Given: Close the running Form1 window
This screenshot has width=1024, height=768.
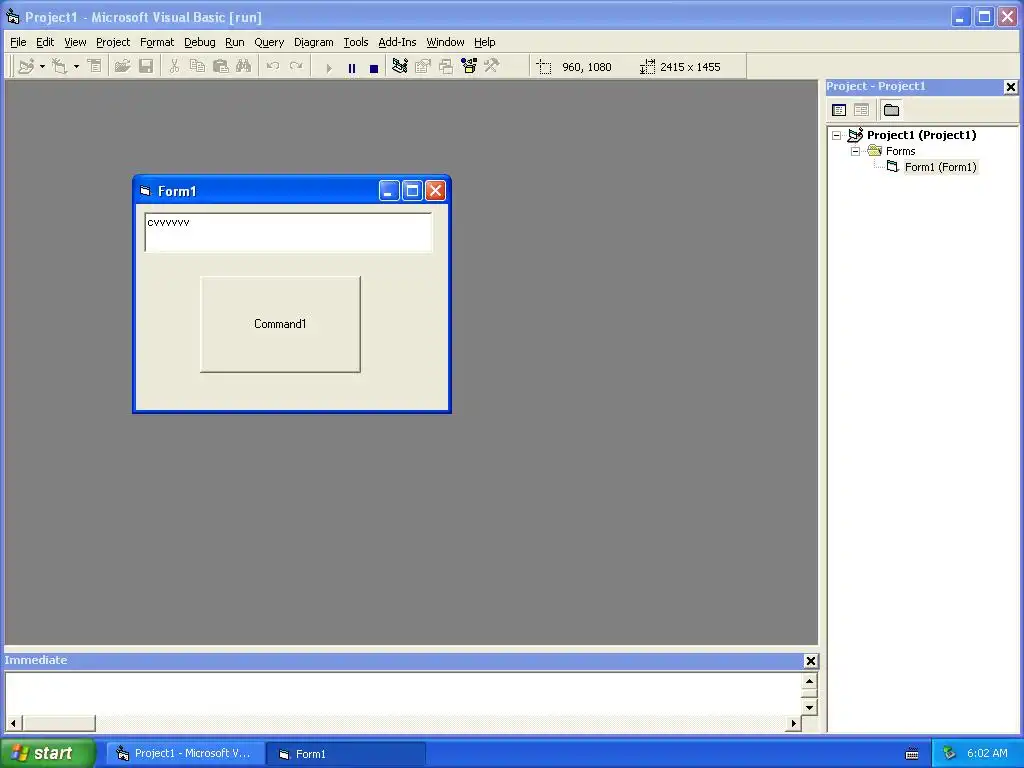Looking at the screenshot, I should point(436,191).
